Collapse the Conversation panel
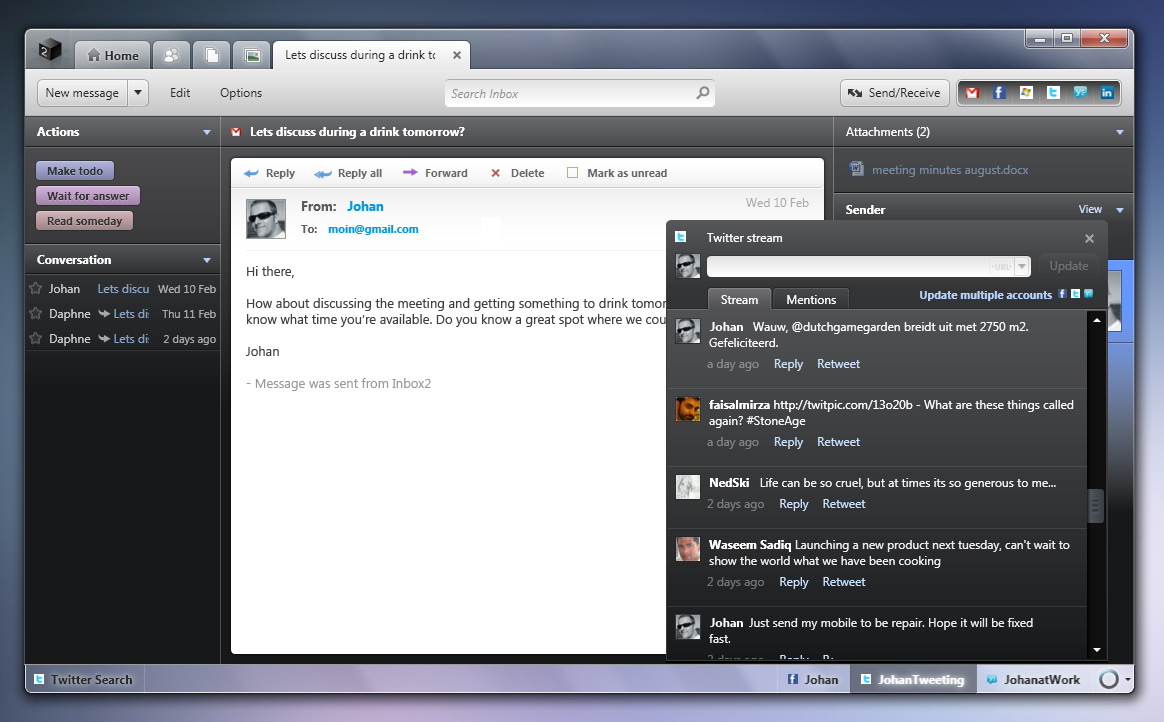The image size is (1164, 722). (206, 260)
